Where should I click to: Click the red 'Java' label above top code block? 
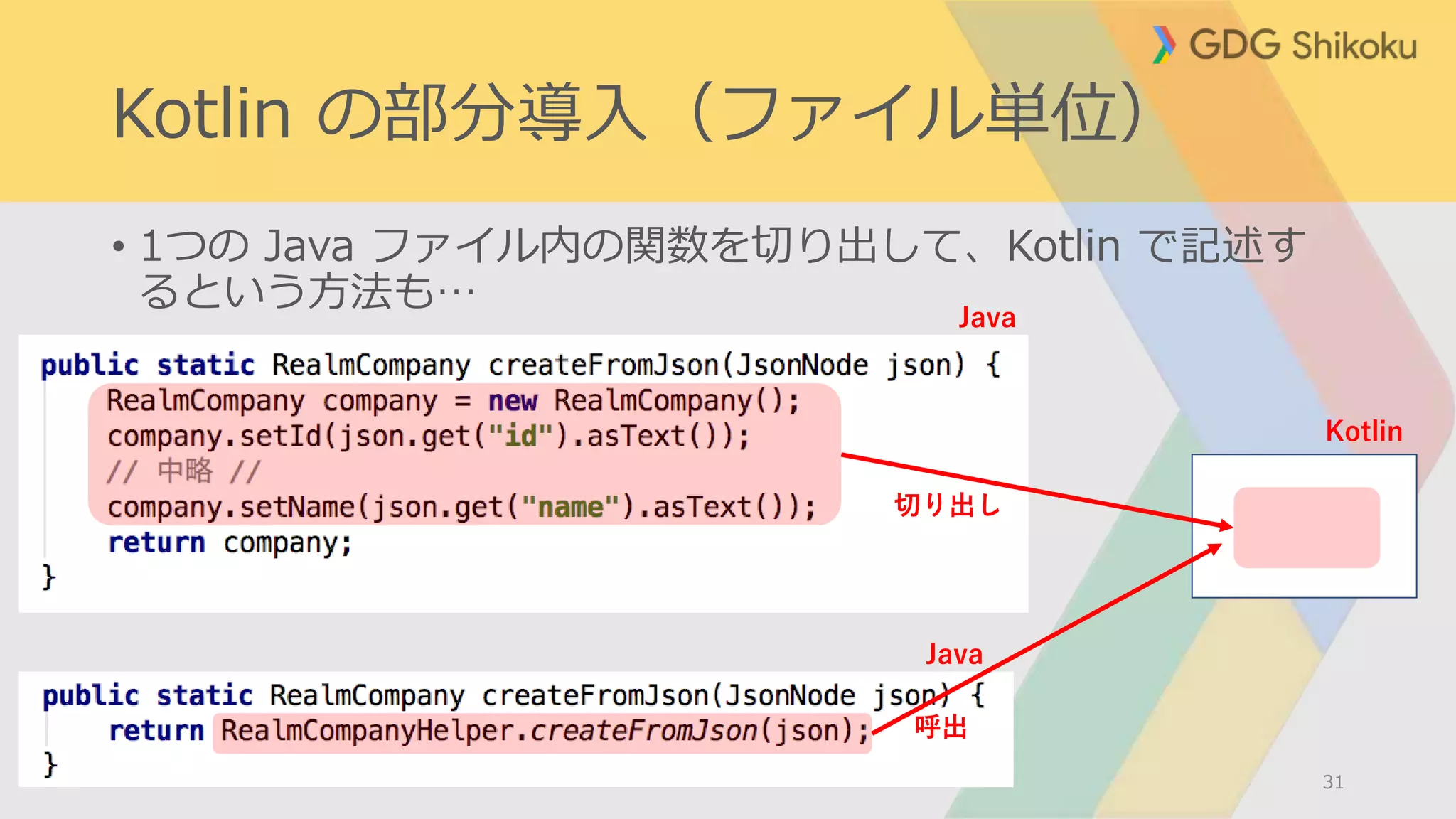tap(987, 317)
